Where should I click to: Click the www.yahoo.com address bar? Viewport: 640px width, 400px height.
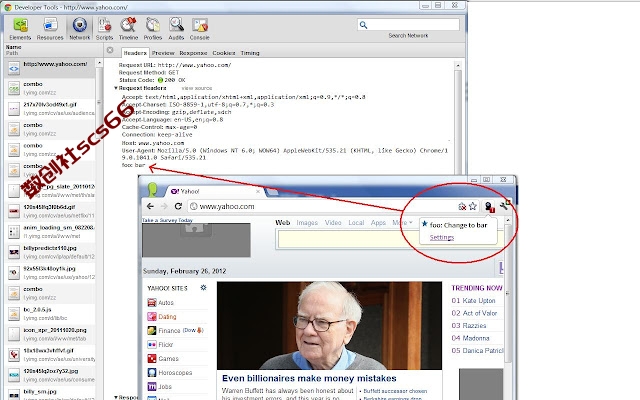(x=322, y=207)
